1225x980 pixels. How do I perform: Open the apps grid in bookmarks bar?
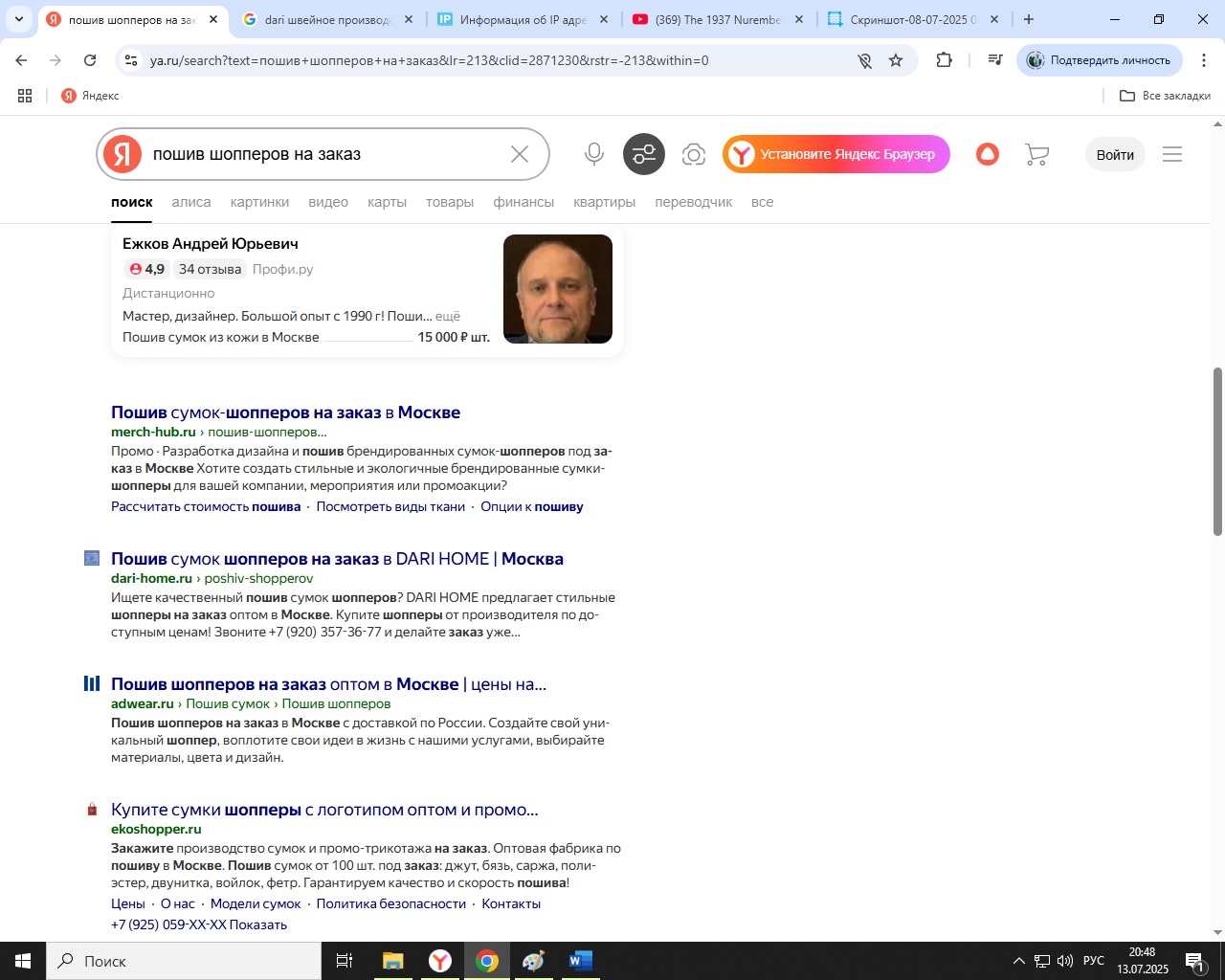click(25, 96)
